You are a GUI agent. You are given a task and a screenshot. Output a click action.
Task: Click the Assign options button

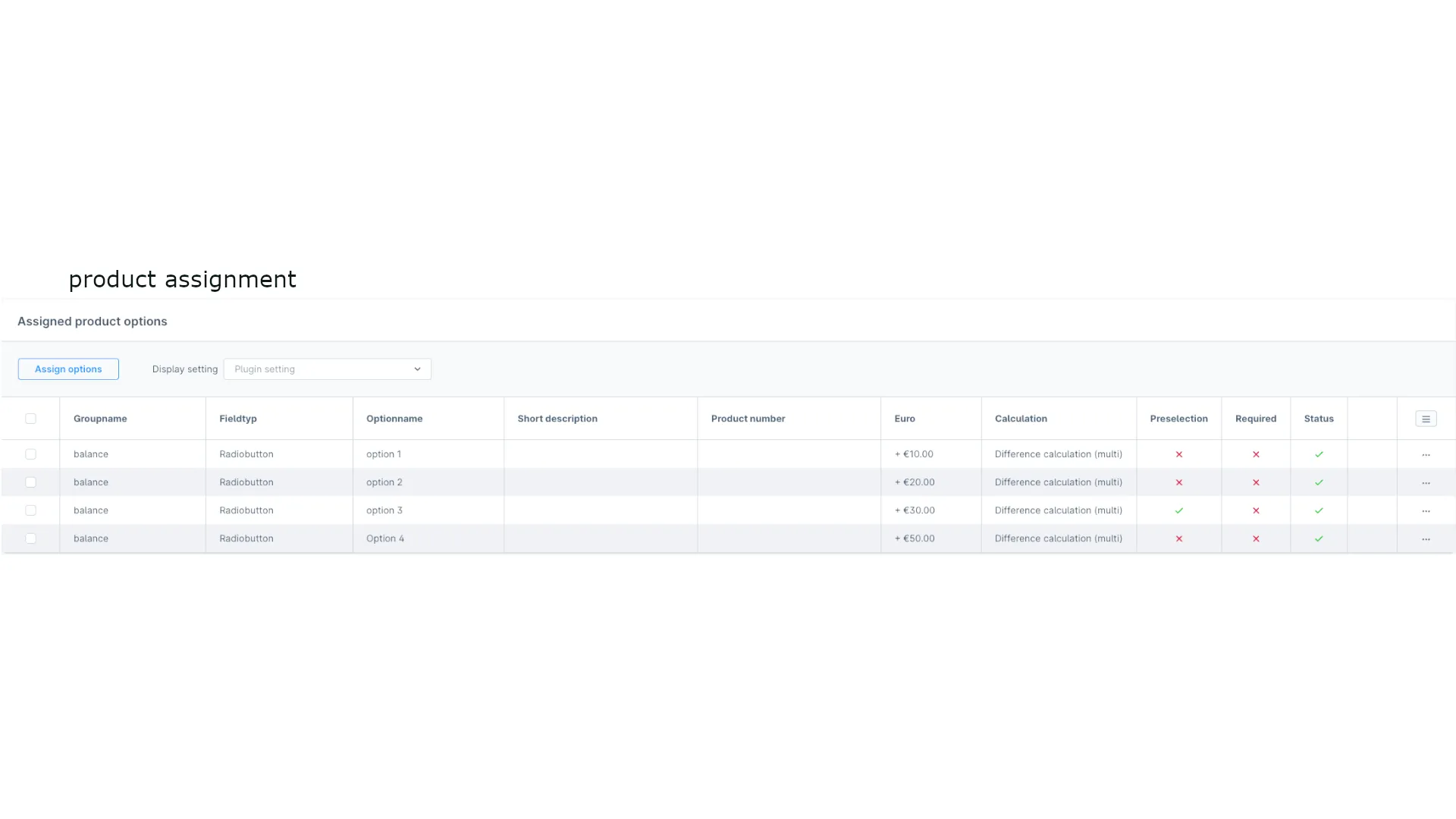67,369
